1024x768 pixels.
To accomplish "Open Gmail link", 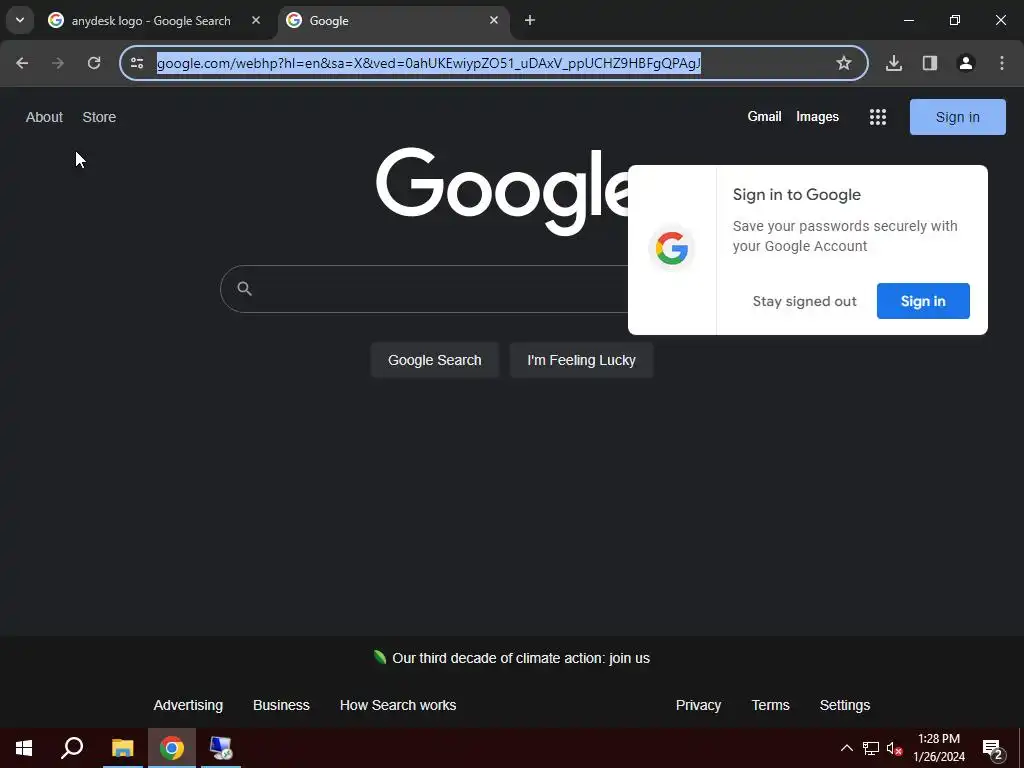I will [765, 117].
